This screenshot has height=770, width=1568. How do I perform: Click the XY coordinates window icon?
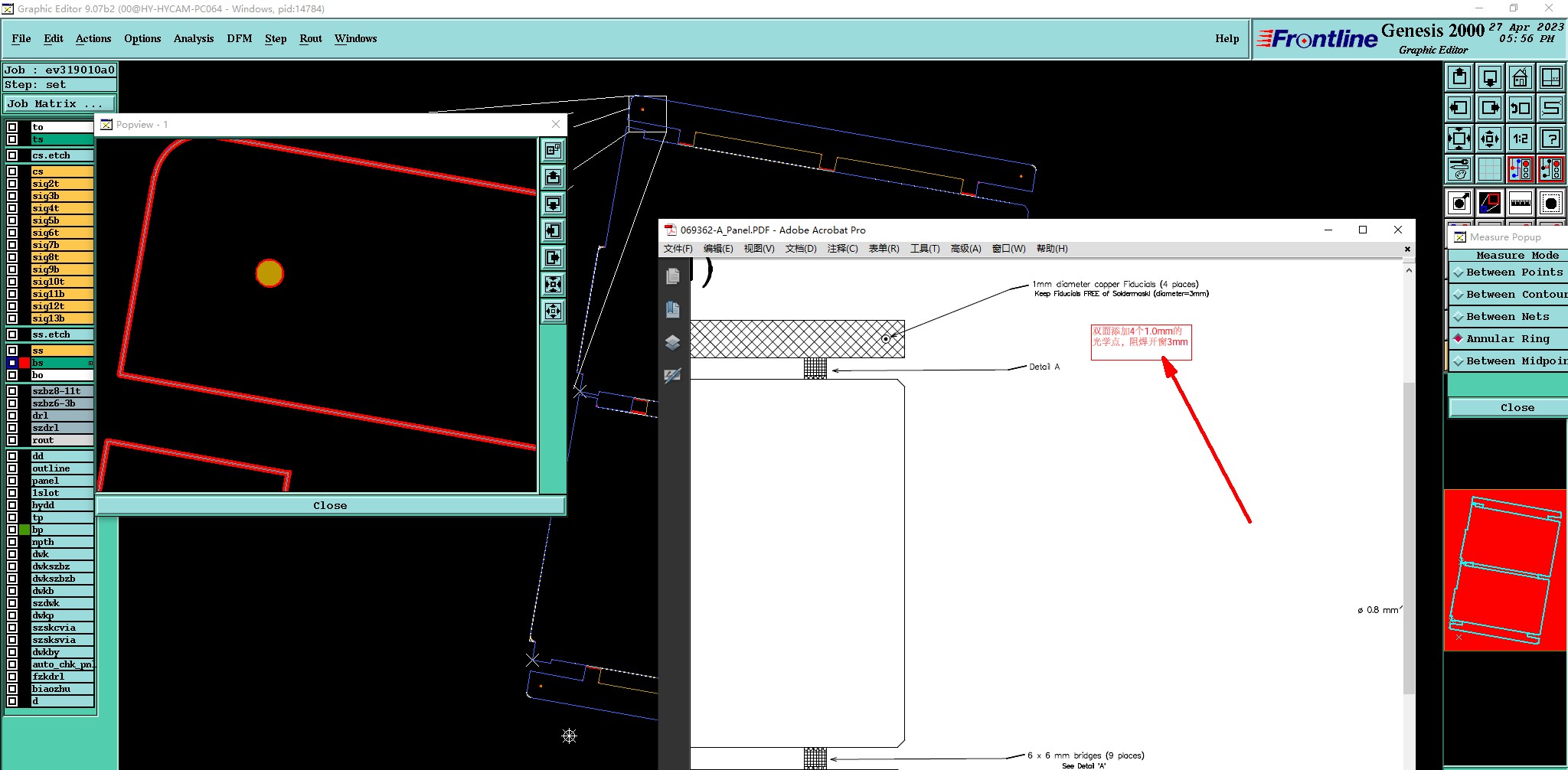click(x=1551, y=78)
